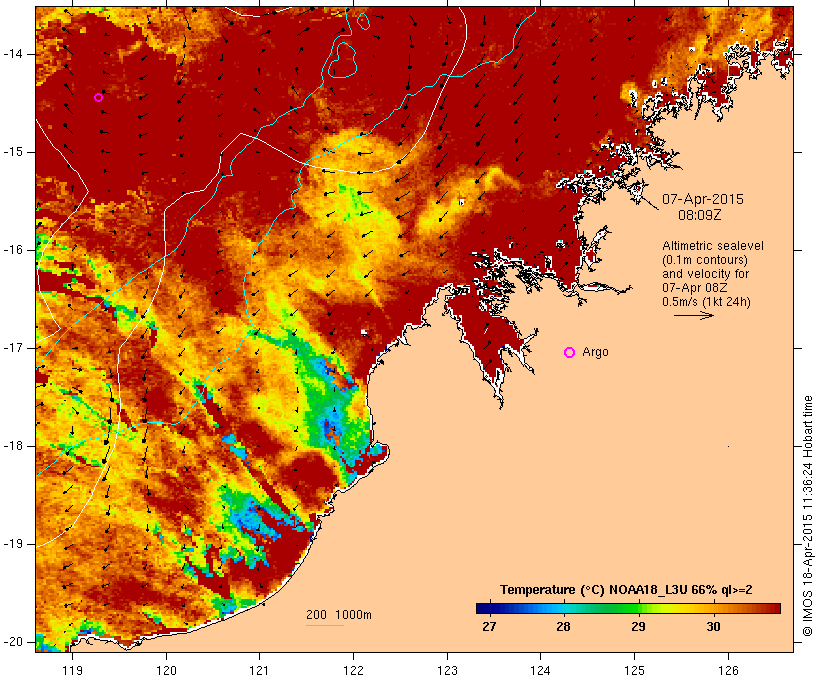This screenshot has width=820, height=680.
Task: Click the velocity scale reference arrow
Action: point(694,315)
